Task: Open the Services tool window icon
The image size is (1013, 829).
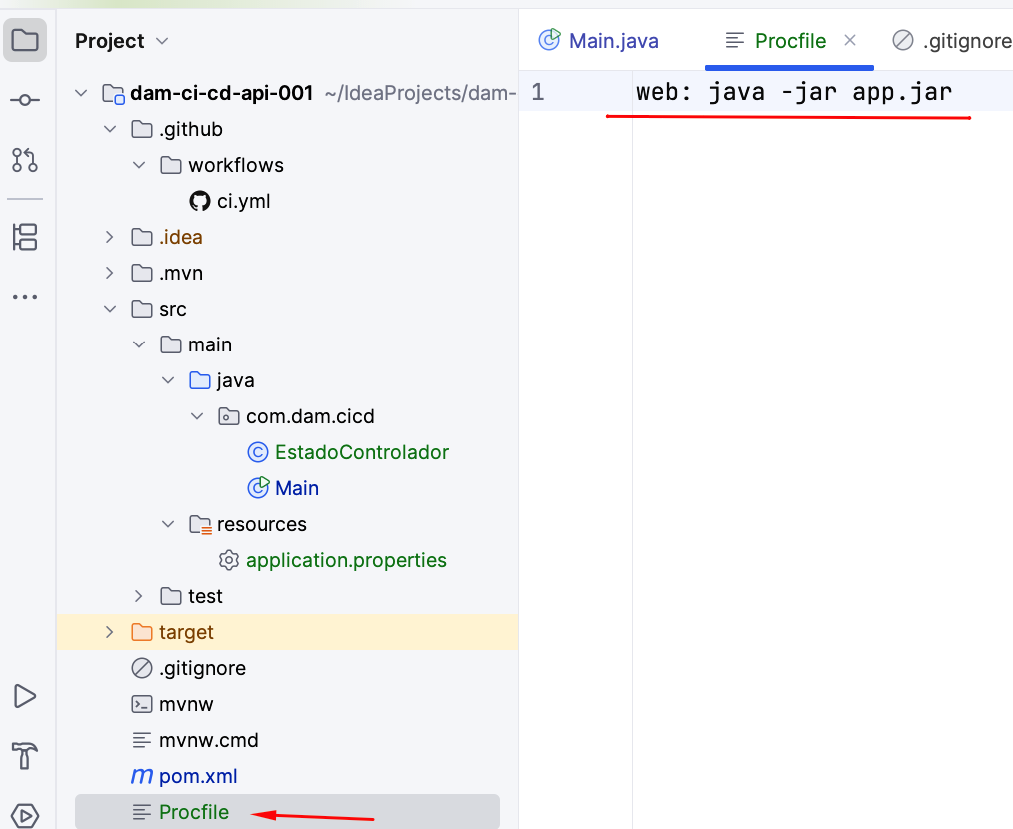Action: 25,813
